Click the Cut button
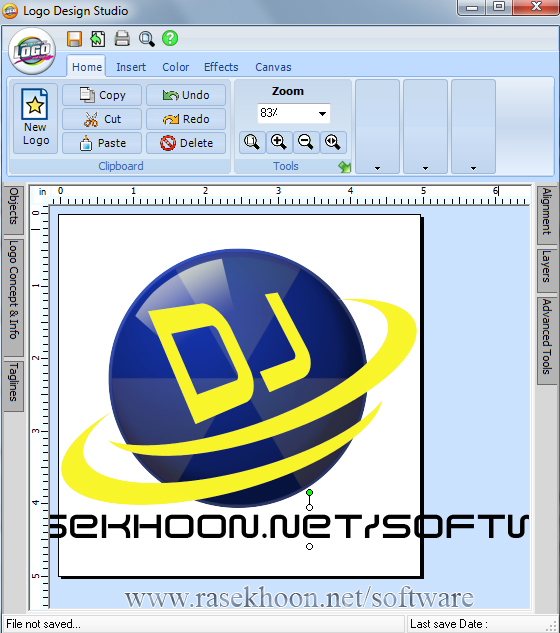Screen dimensions: 560x633 click(102, 119)
